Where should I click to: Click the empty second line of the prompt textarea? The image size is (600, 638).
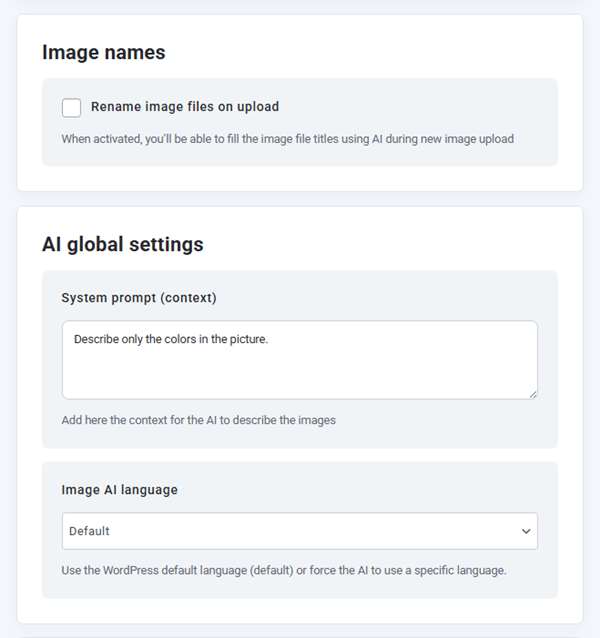(299, 360)
